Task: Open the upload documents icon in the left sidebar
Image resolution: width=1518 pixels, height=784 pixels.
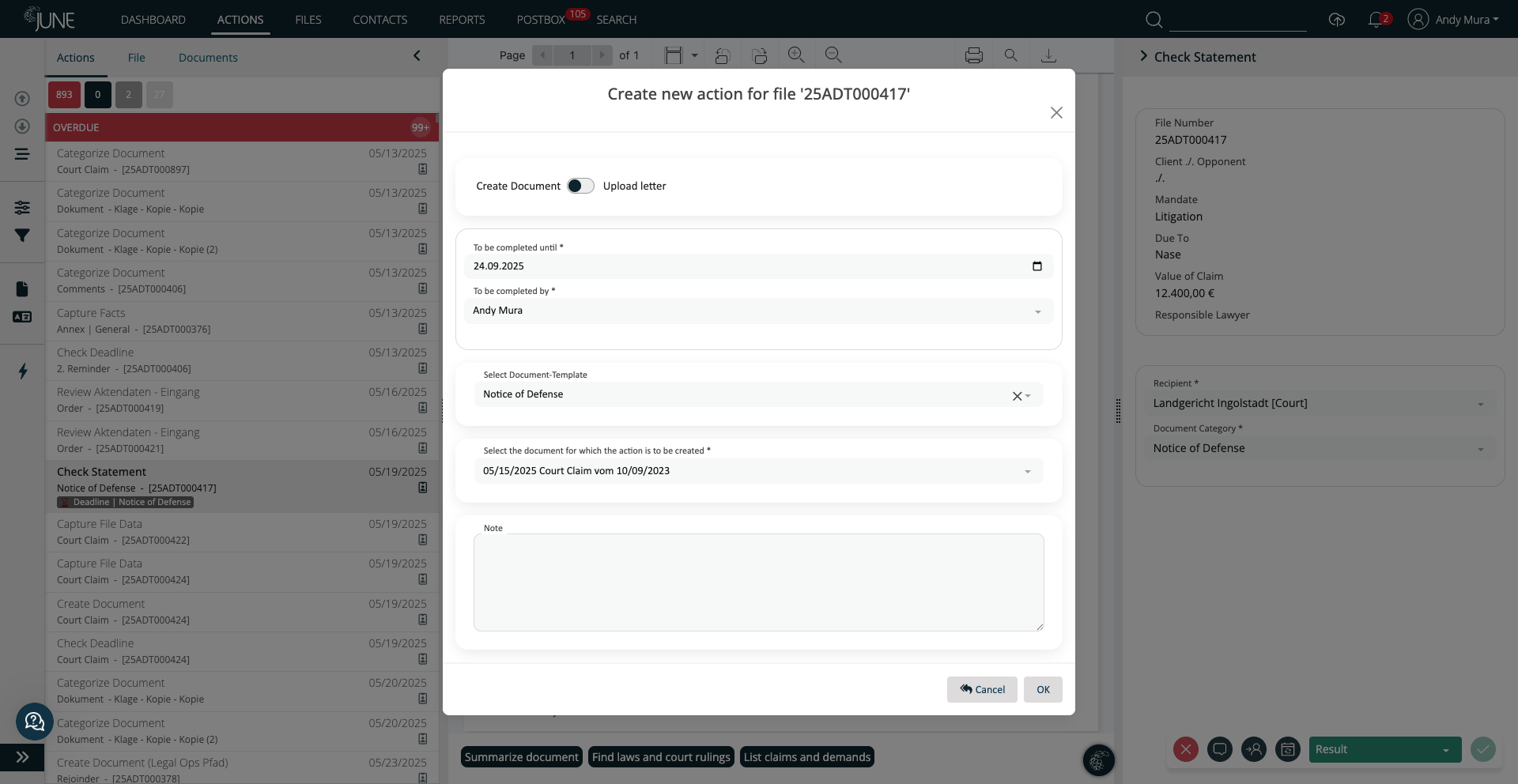Action: coord(22,98)
